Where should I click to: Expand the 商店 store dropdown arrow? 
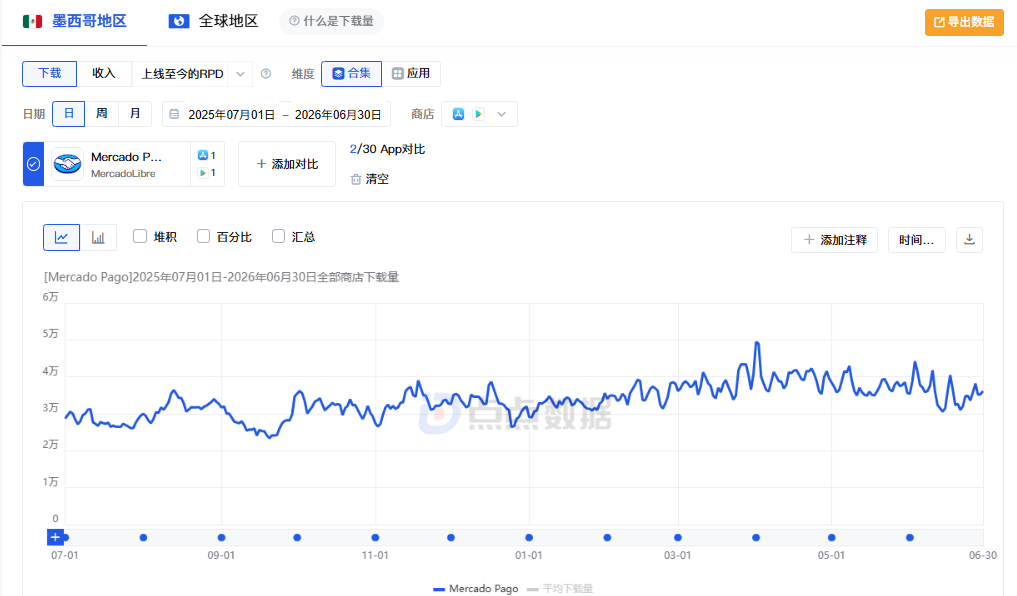coord(501,114)
